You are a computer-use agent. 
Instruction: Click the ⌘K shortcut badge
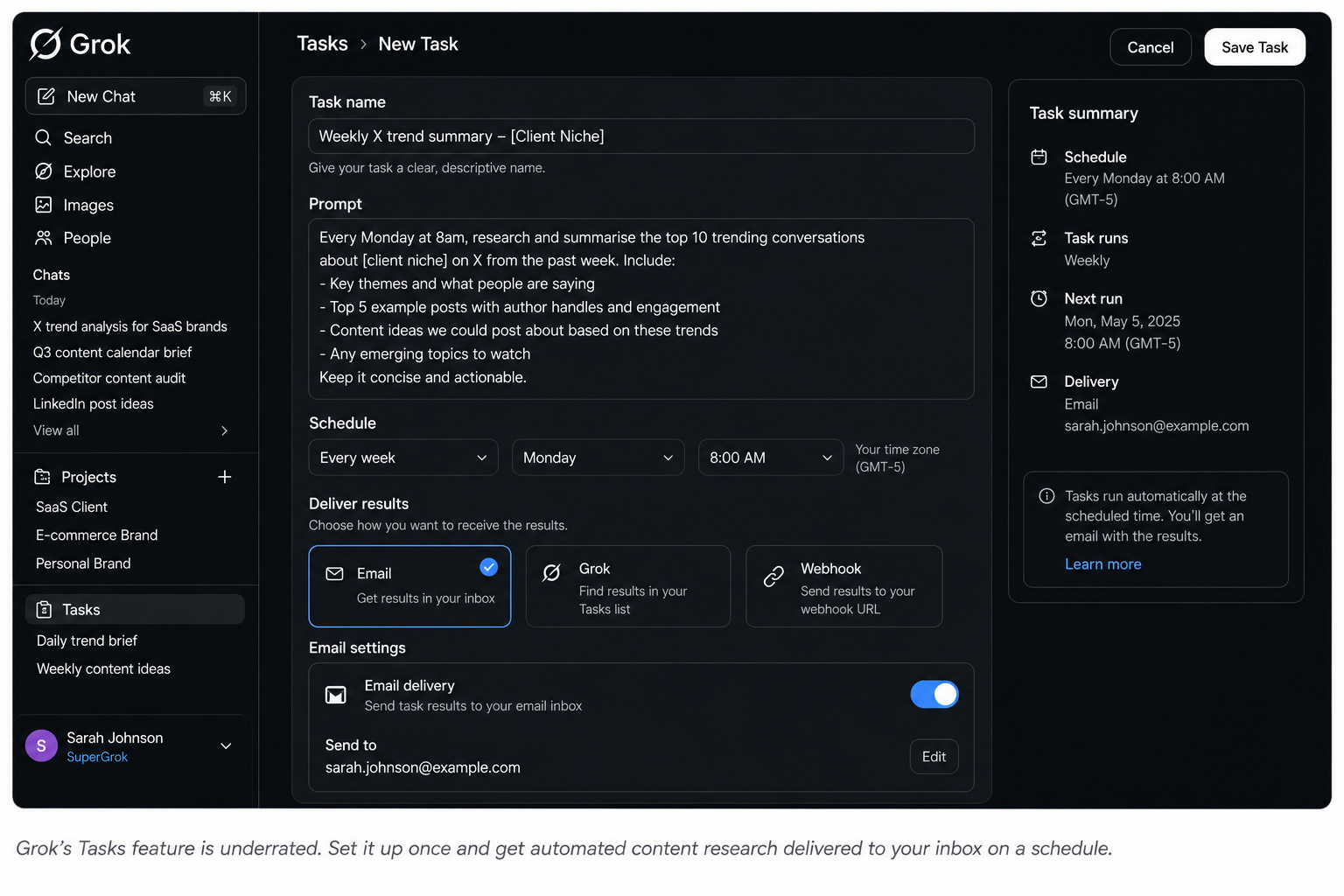[x=220, y=96]
